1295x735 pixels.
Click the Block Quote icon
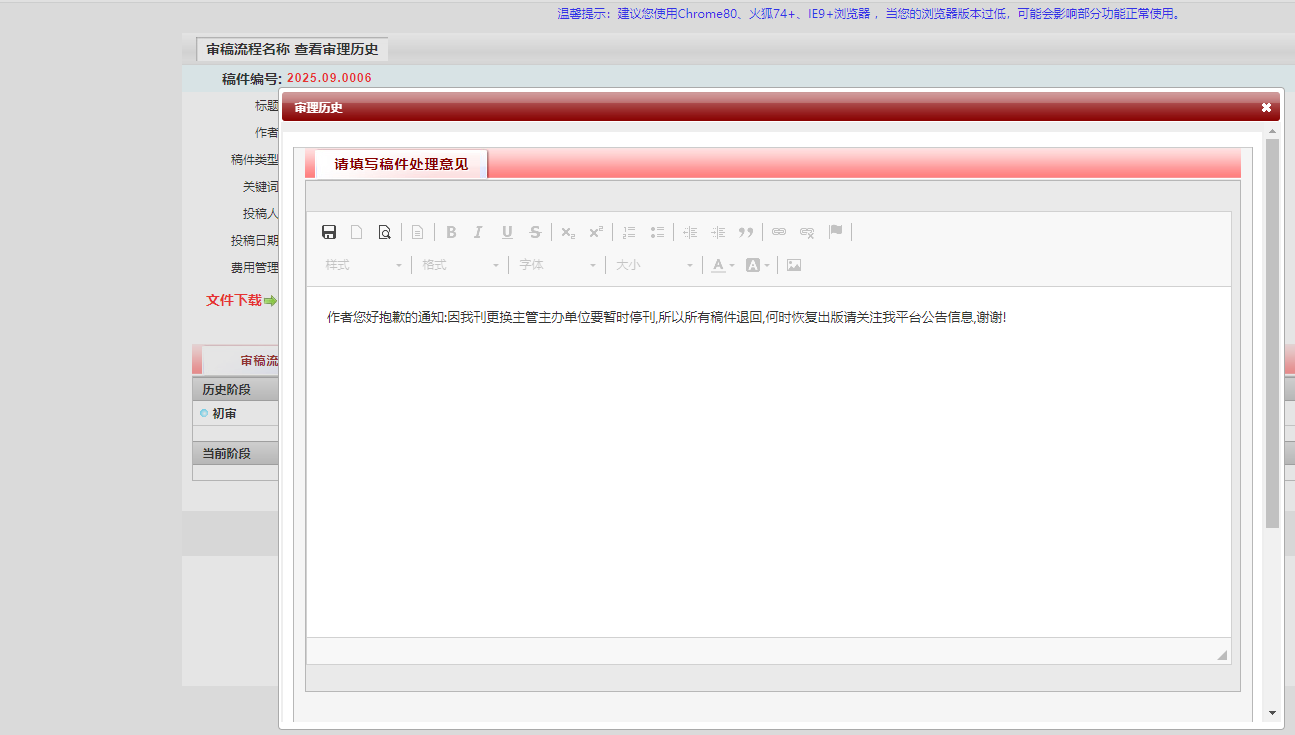point(746,232)
